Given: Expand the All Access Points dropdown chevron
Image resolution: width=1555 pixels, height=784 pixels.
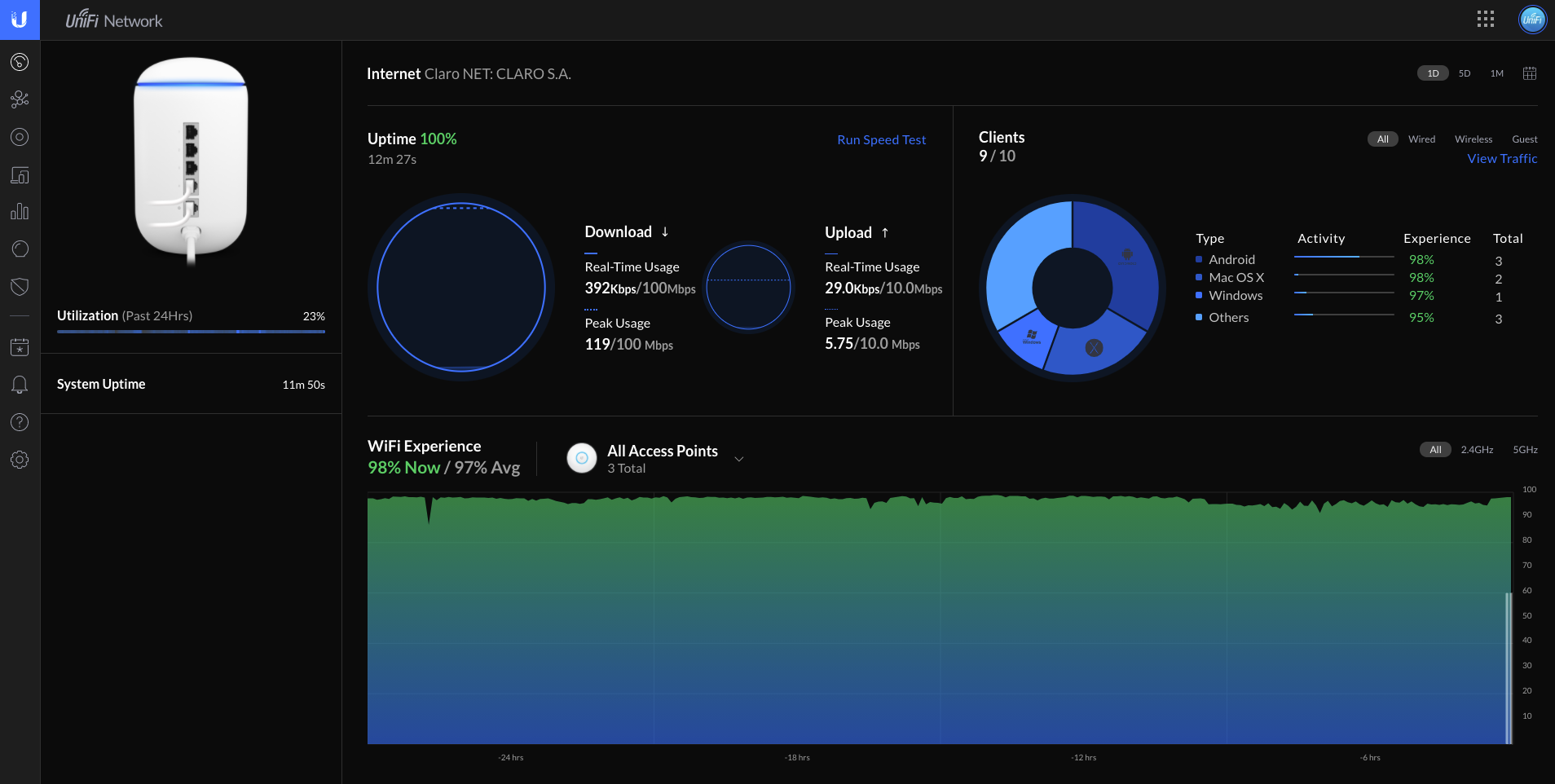Looking at the screenshot, I should [x=739, y=459].
